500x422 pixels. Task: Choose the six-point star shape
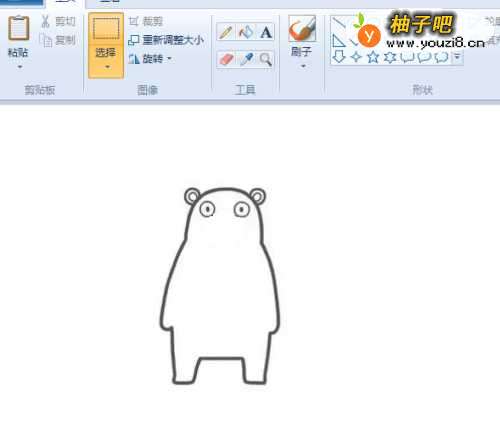(390, 57)
